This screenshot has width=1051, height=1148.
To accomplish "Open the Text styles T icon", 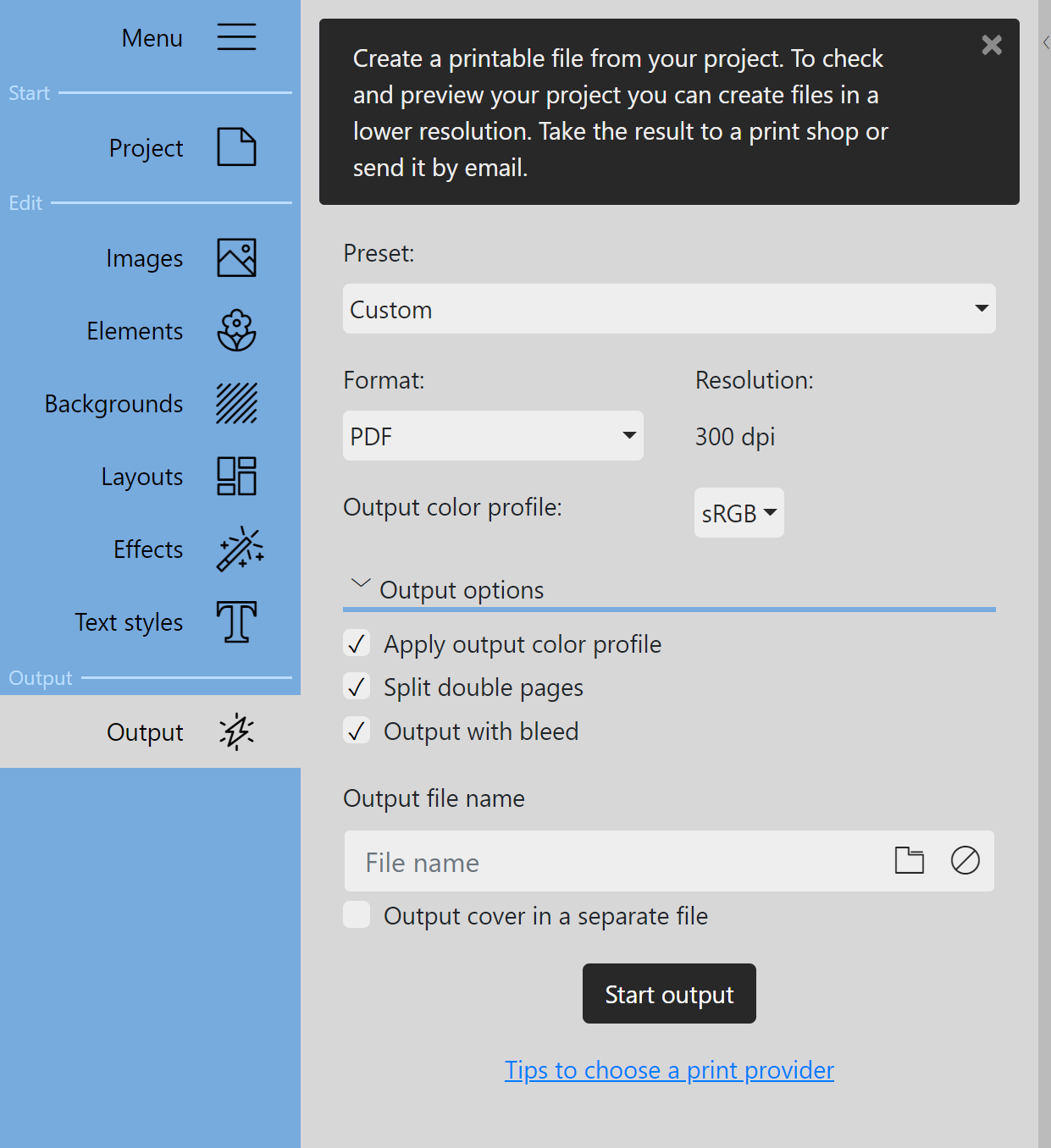I will coord(236,621).
